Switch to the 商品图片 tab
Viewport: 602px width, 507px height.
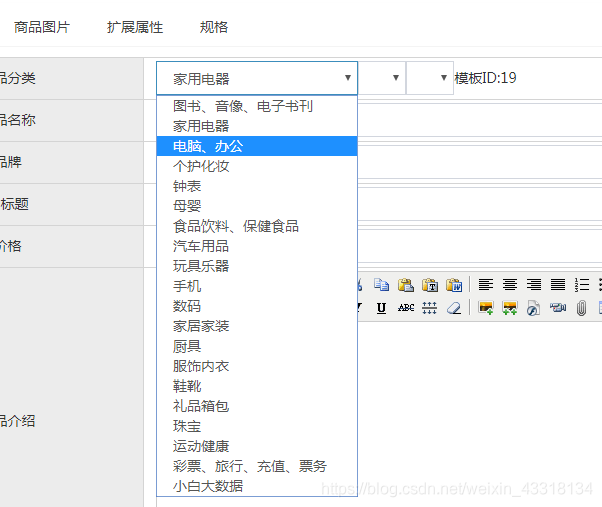[42, 27]
